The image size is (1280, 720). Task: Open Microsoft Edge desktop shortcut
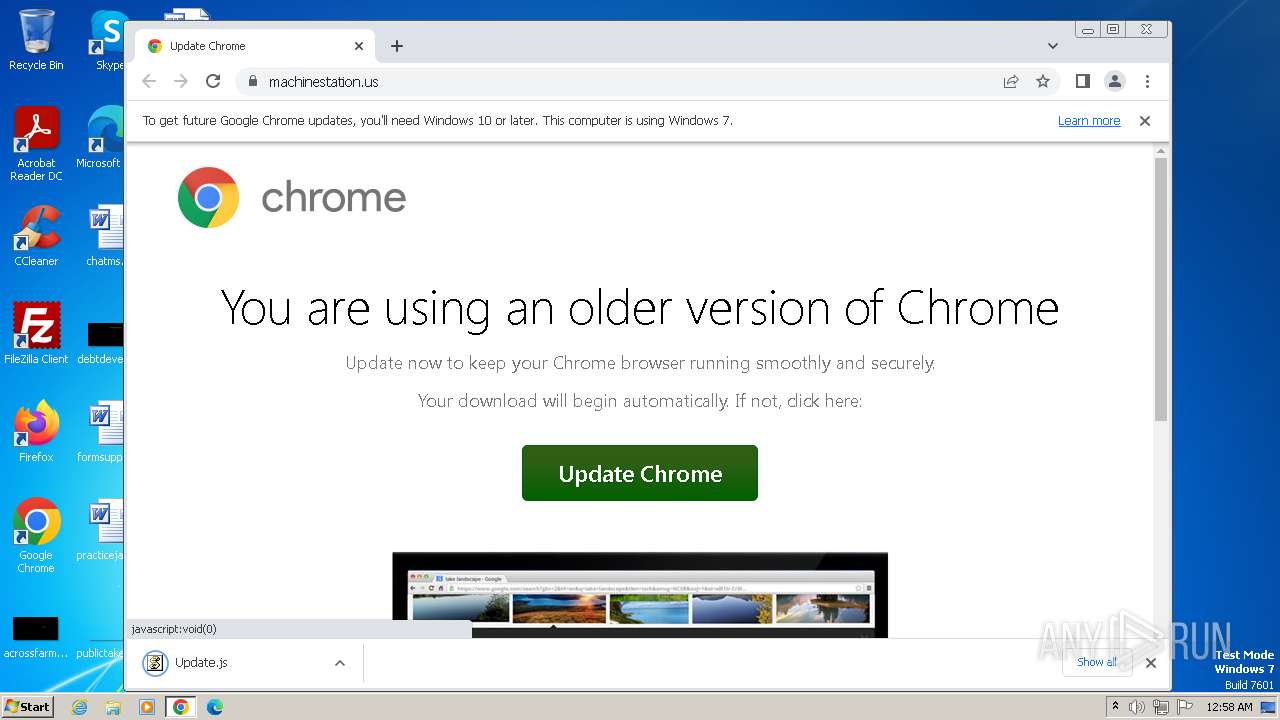coord(100,138)
